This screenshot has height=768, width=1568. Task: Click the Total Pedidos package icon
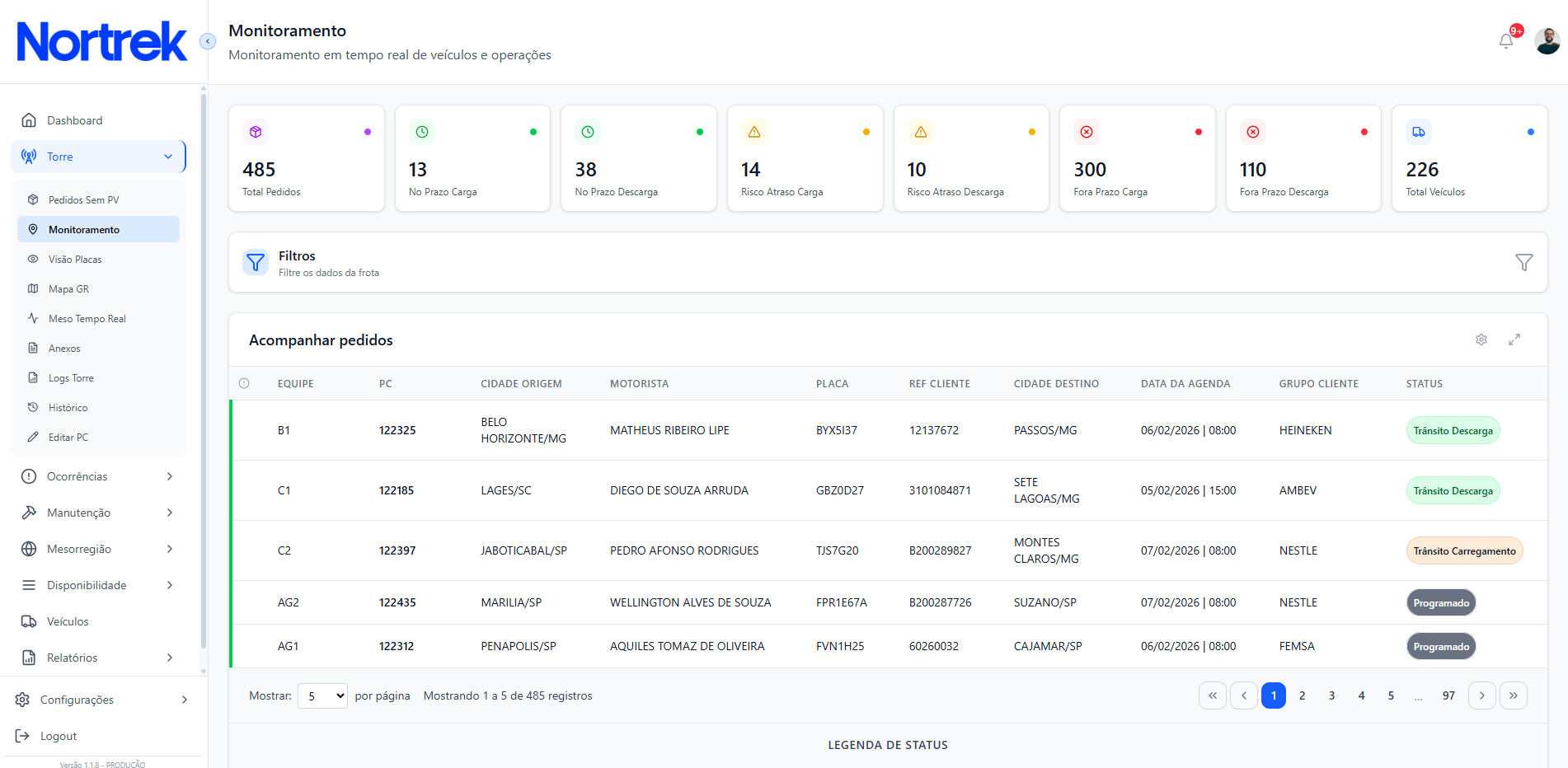click(x=256, y=132)
